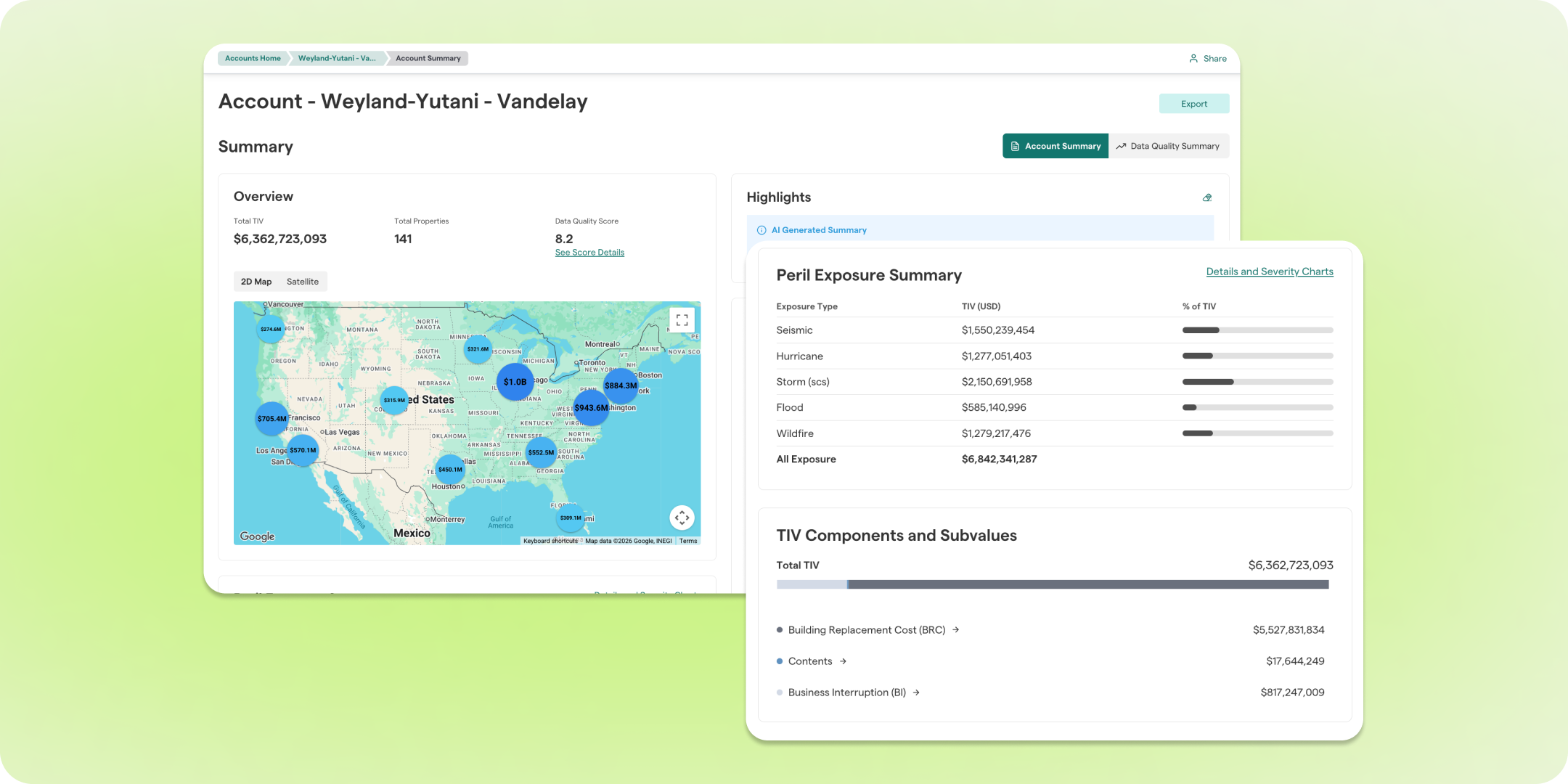The image size is (1568, 784).
Task: Open Details and Severity Charts link
Action: pyautogui.click(x=1270, y=271)
